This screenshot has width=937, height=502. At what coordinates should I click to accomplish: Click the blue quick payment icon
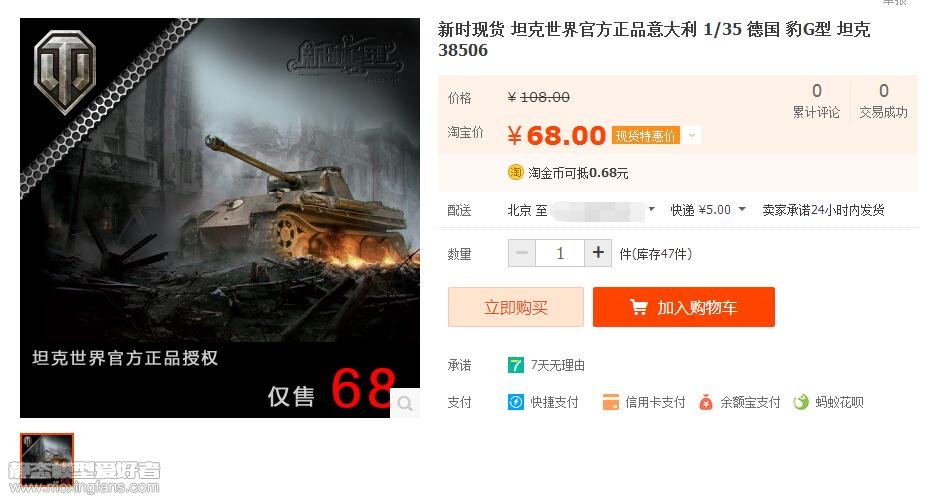click(x=516, y=402)
